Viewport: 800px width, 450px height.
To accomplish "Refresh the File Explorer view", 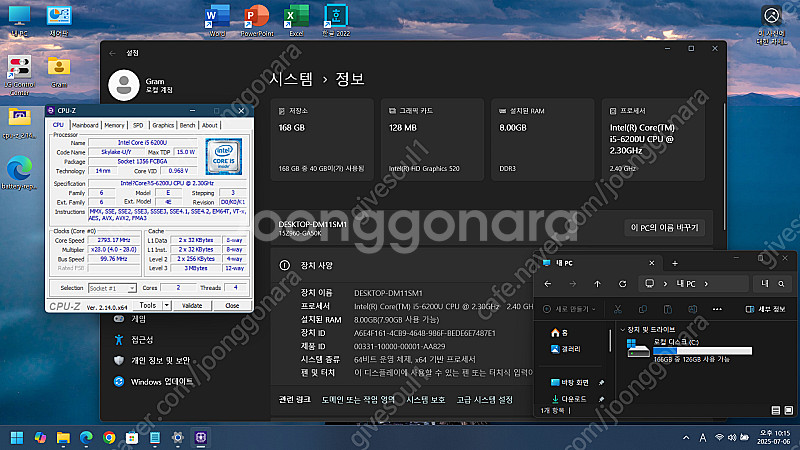I will tap(622, 284).
